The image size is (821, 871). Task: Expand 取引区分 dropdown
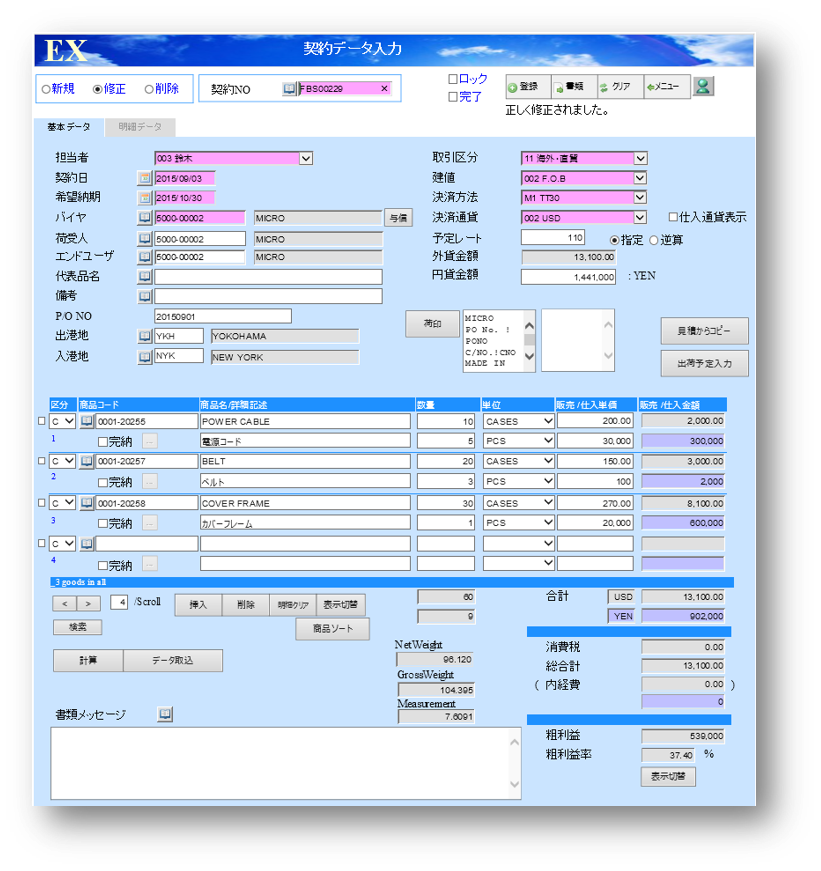coord(640,158)
